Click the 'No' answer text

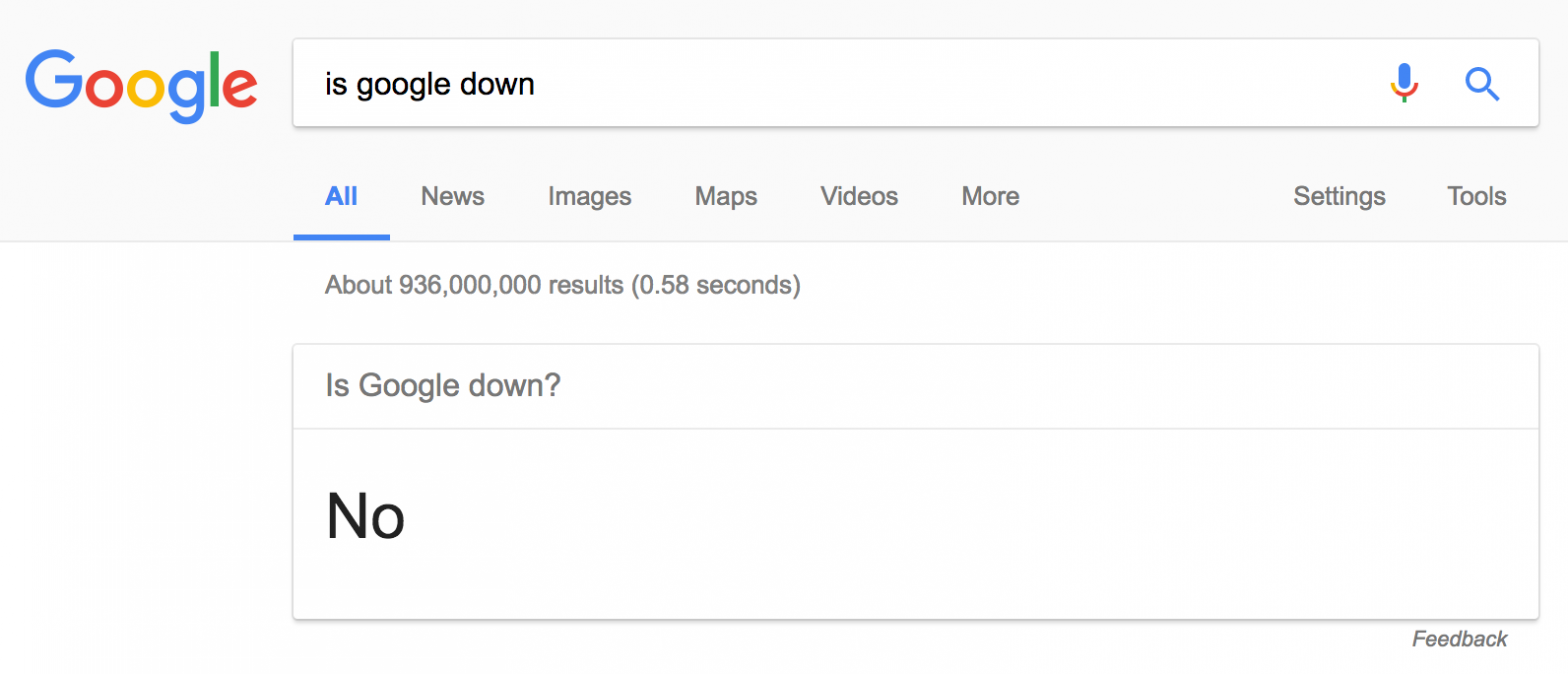coord(365,516)
